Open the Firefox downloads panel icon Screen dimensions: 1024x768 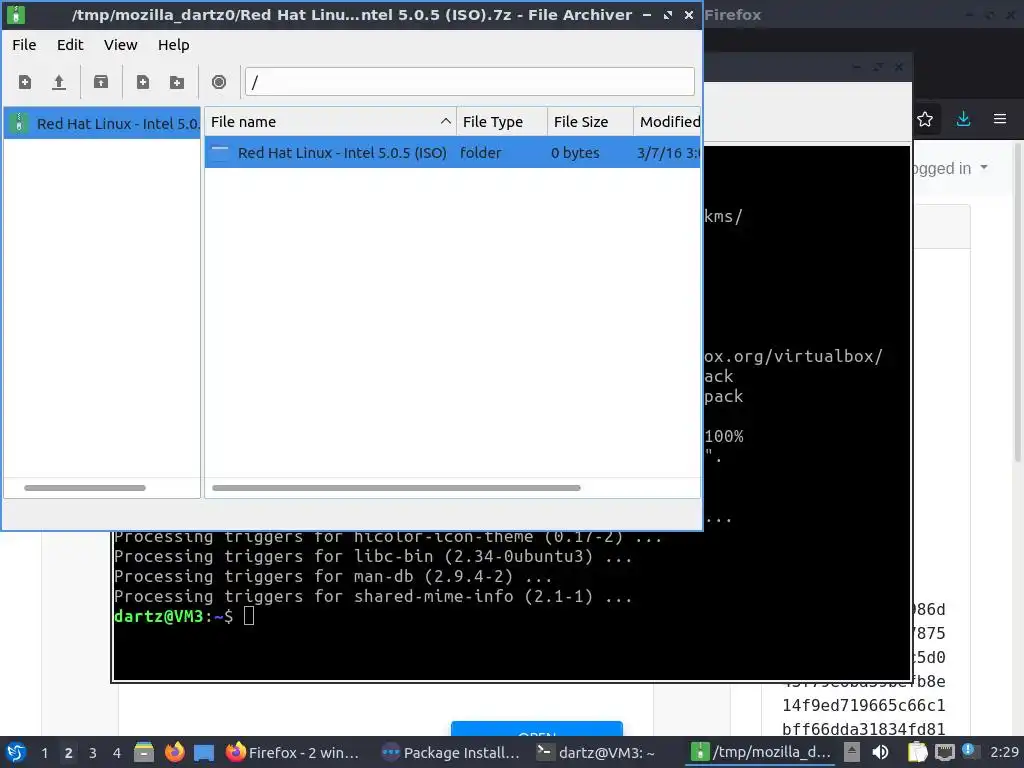click(x=963, y=119)
